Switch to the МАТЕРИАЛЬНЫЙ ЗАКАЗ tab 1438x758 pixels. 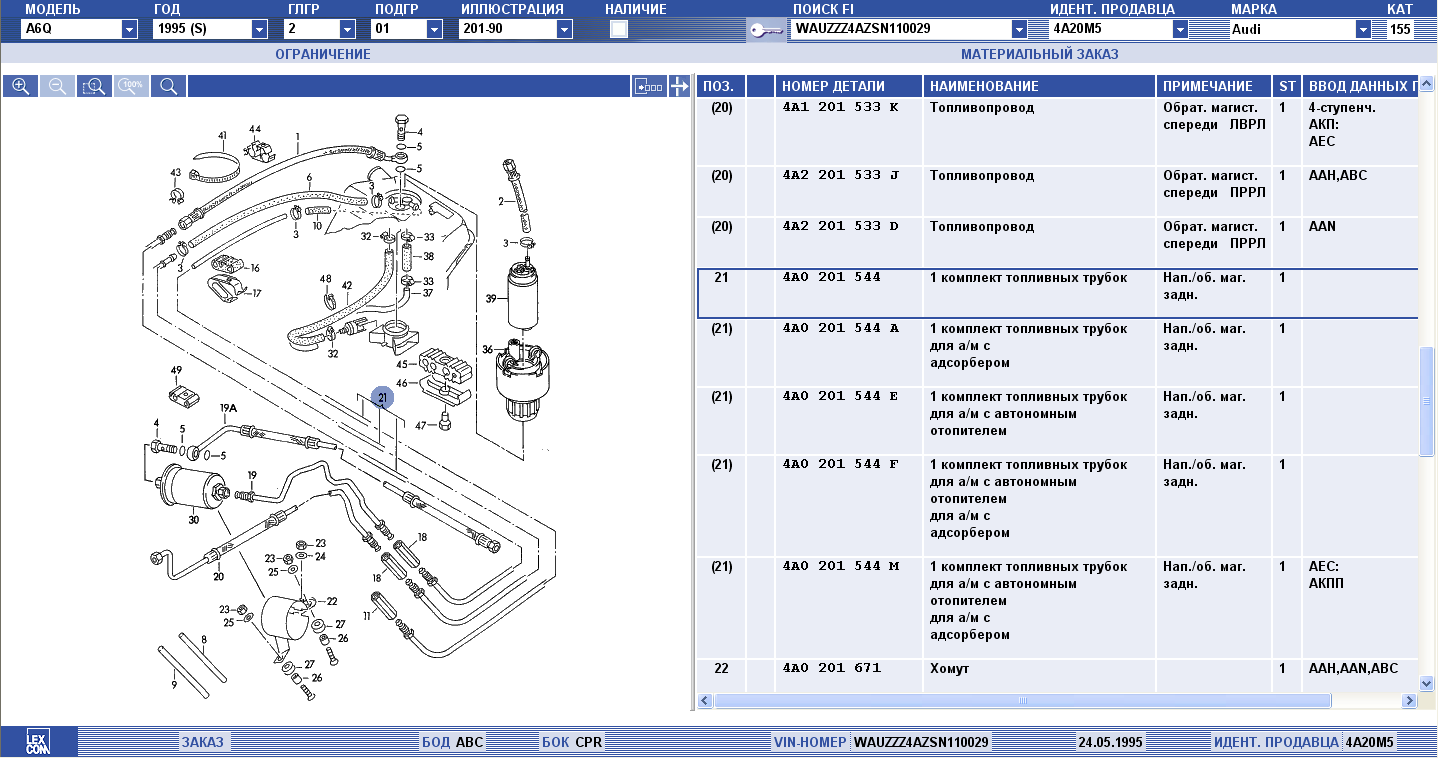[1039, 54]
